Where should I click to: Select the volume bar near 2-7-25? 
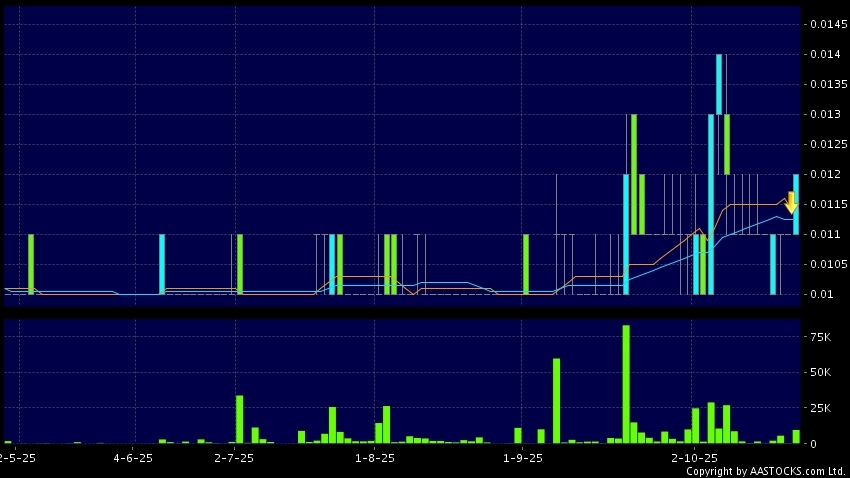[240, 418]
